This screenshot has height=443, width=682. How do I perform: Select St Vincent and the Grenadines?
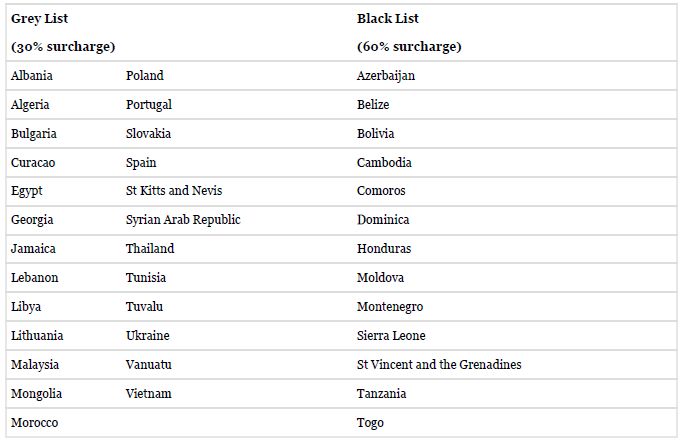click(x=439, y=364)
